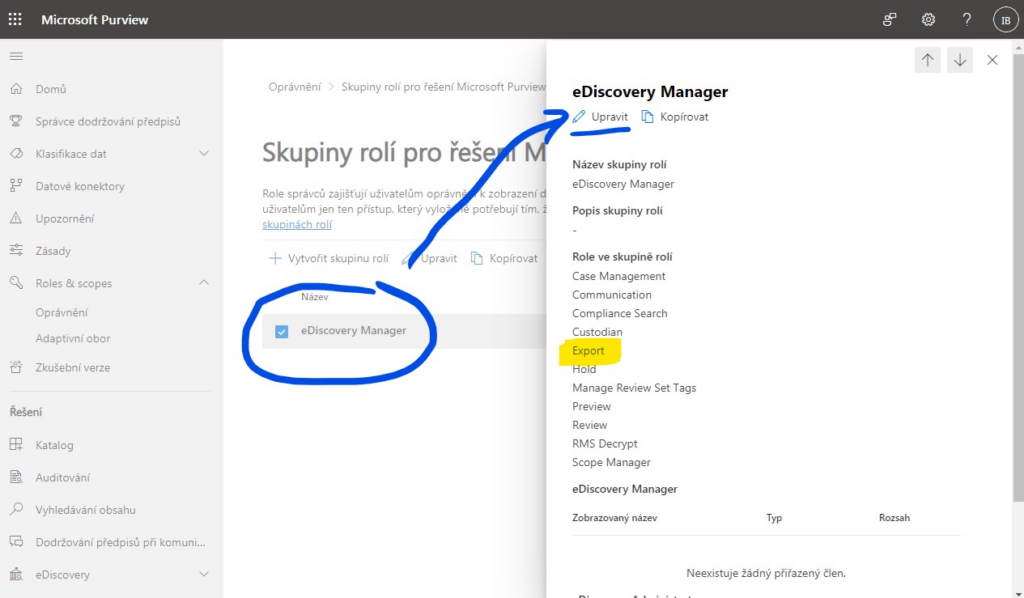Viewport: 1024px width, 598px height.
Task: Click the Správce dodržování předpisů trophy icon
Action: [x=16, y=121]
